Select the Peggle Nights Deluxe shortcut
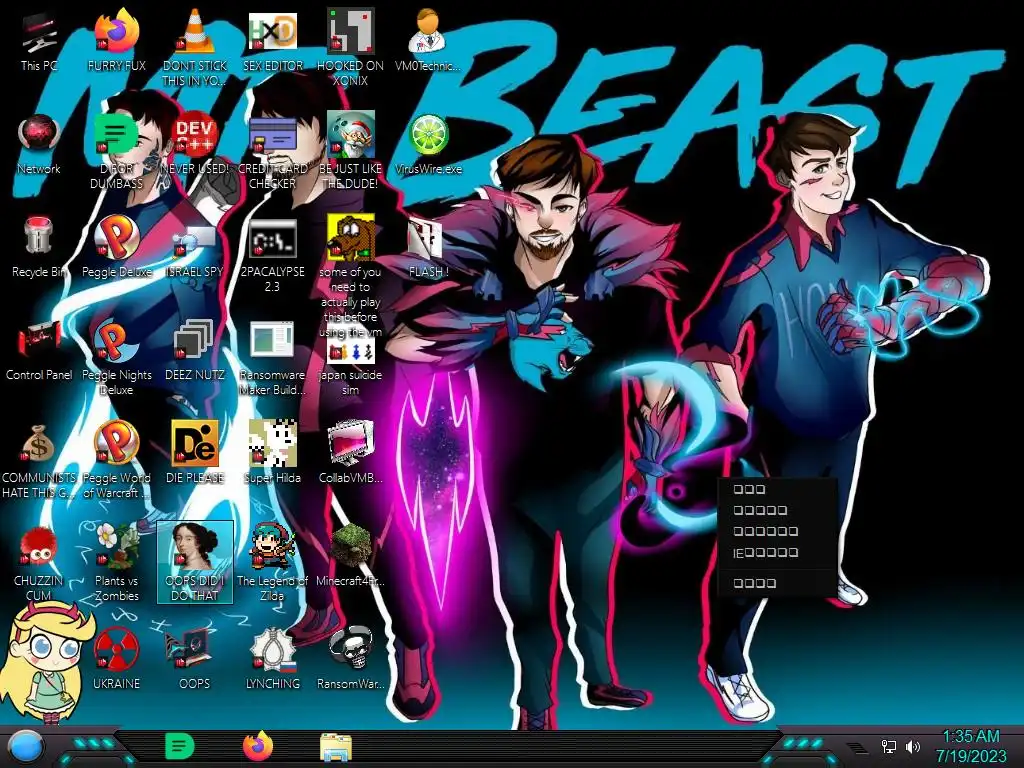1024x768 pixels. [116, 357]
